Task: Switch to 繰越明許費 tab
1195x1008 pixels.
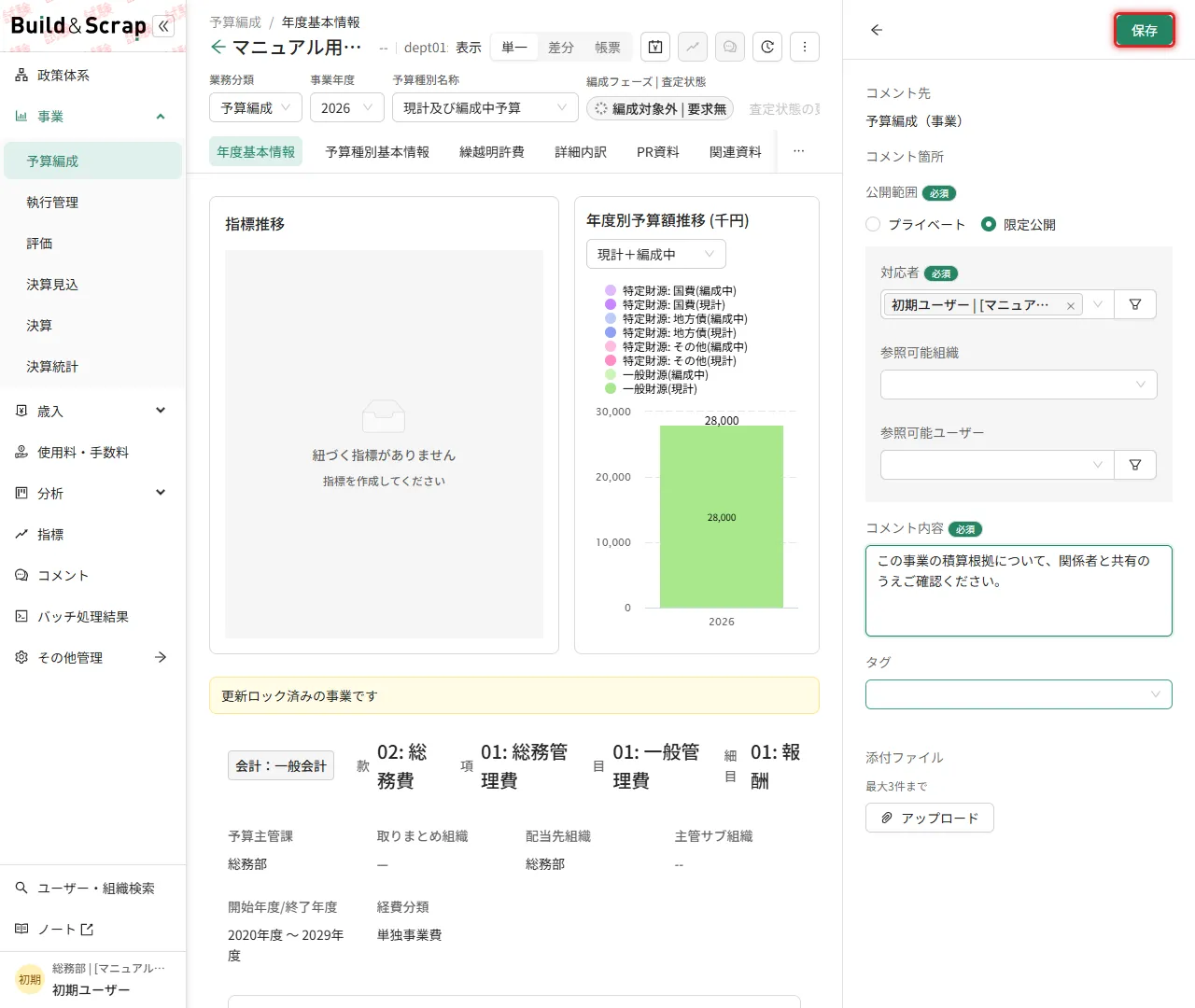Action: [492, 152]
